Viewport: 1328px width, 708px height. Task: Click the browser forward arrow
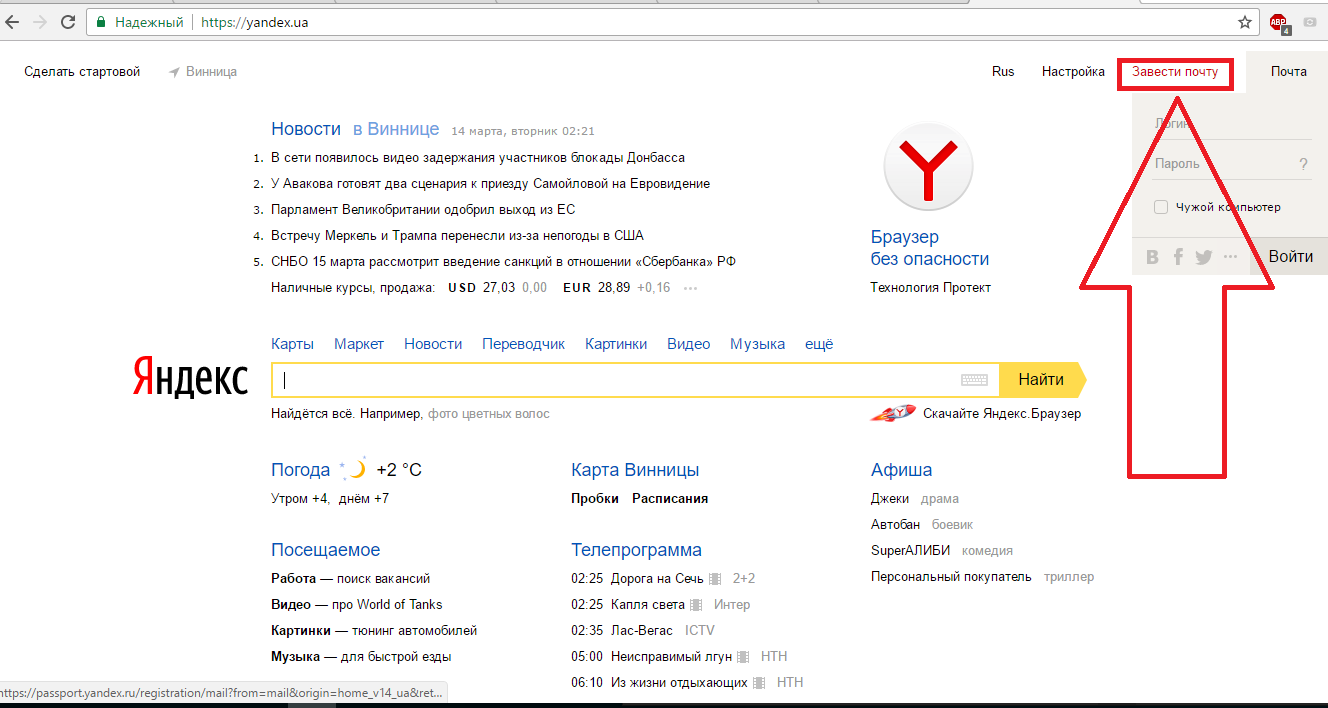[40, 21]
